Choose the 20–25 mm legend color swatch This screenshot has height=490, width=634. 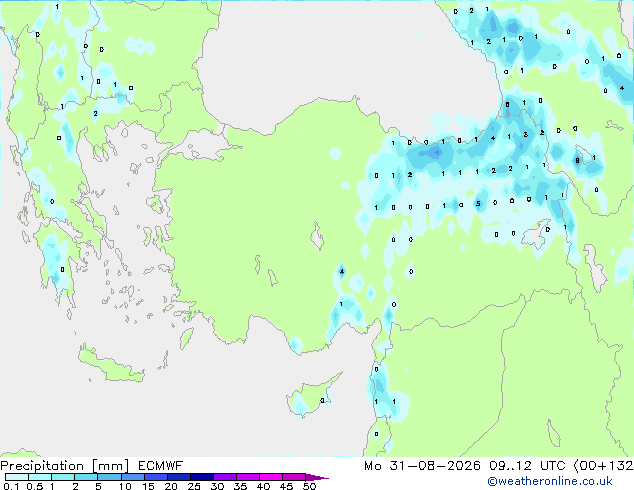(x=178, y=477)
